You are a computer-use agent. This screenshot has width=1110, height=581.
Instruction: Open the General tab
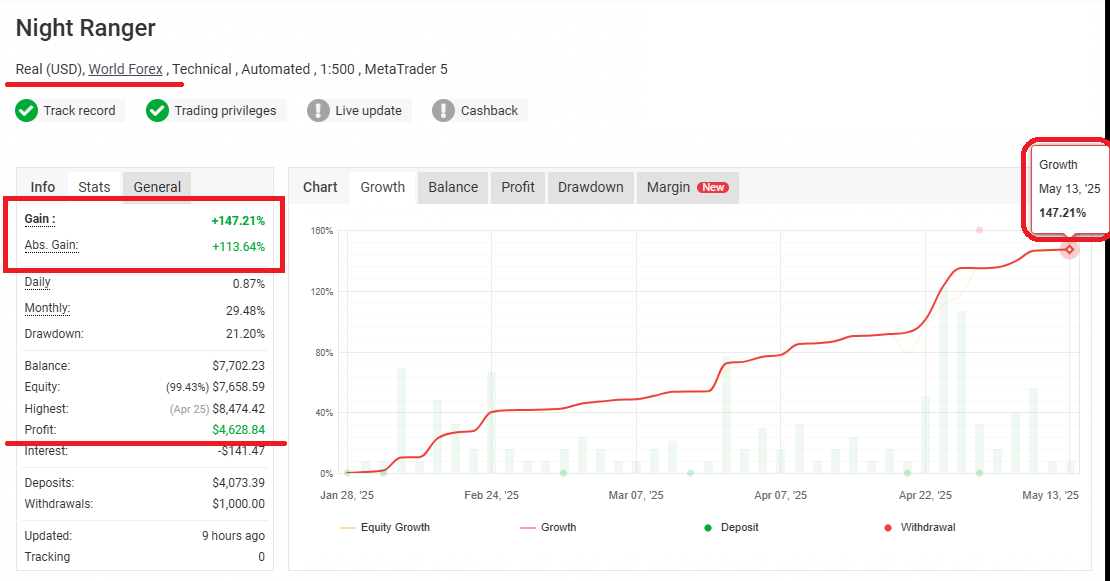tap(157, 187)
